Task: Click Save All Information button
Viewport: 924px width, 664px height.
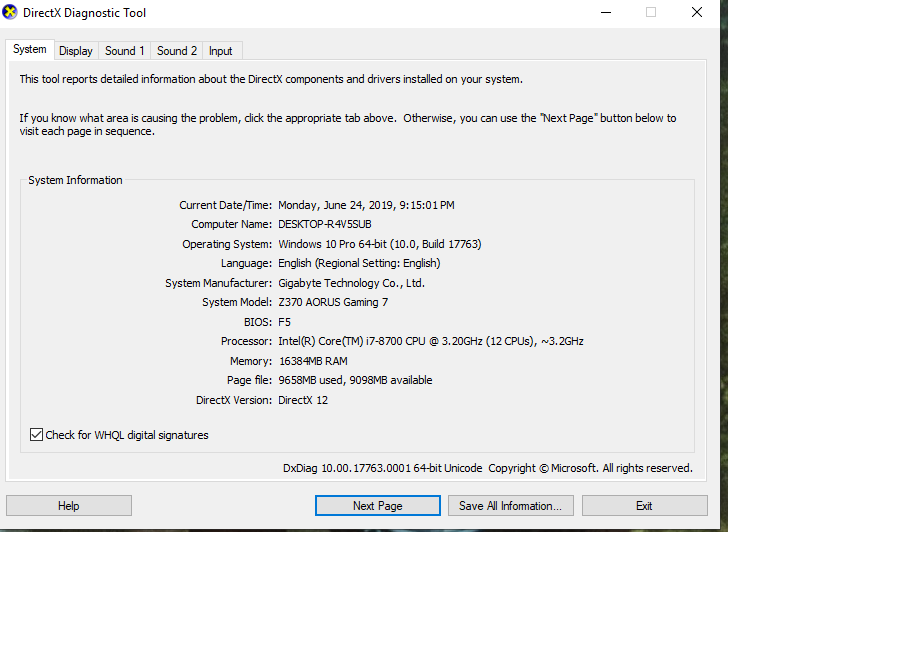Action: pyautogui.click(x=510, y=506)
